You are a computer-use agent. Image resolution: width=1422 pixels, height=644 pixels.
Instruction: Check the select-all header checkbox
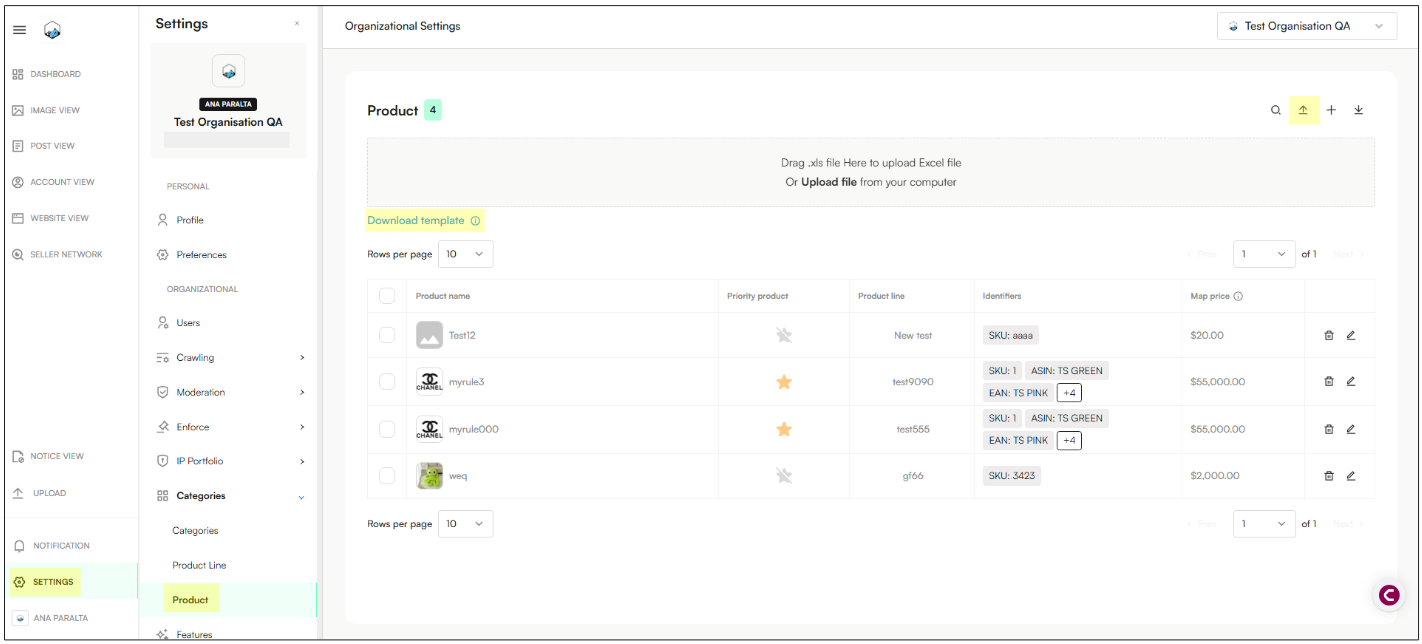point(387,296)
